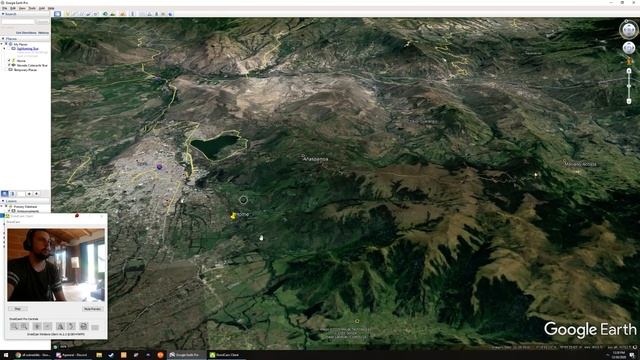This screenshot has height=360, width=640.
Task: Click the History link
Action: [x=43, y=33]
